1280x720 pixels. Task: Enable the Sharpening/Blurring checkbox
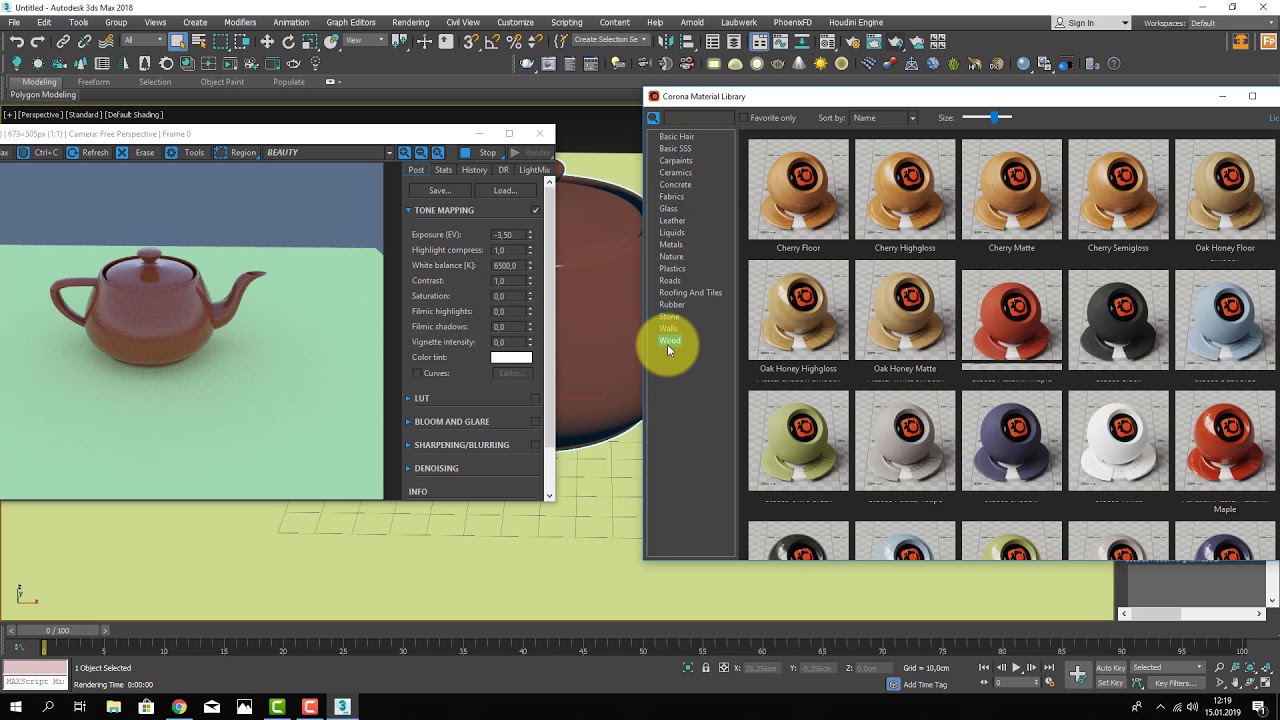(536, 445)
